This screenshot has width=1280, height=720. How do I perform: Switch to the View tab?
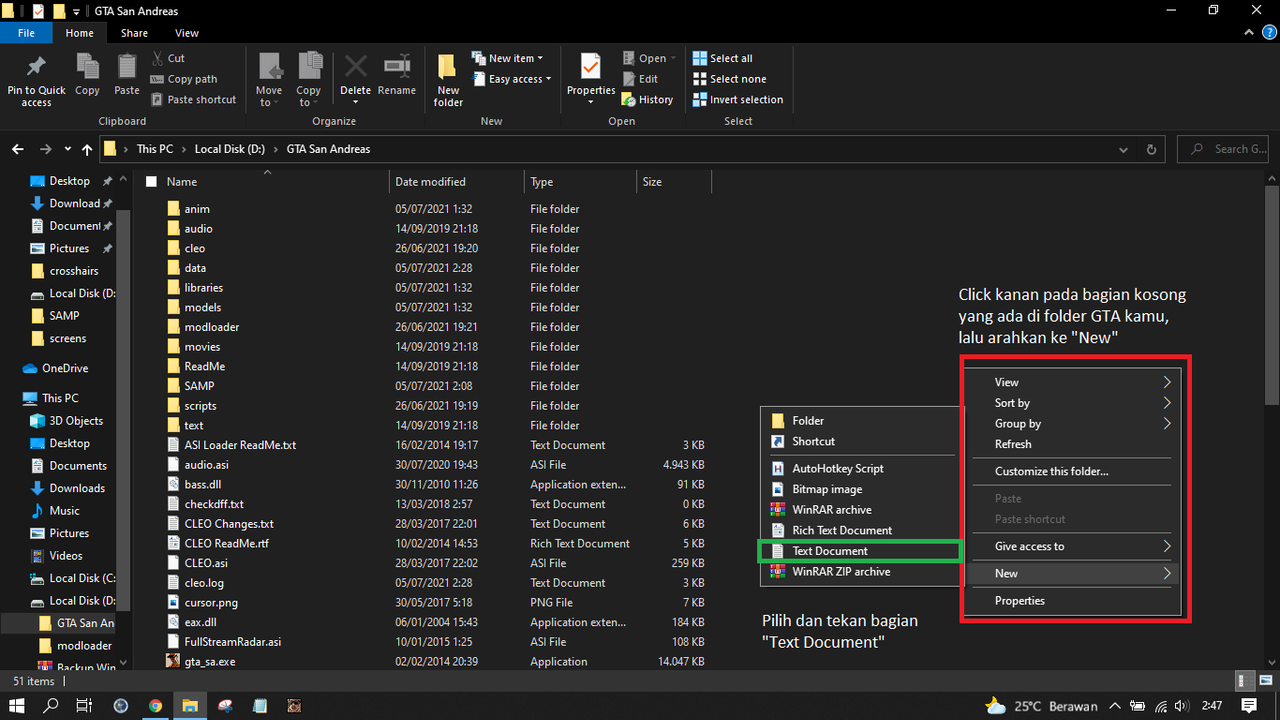(x=187, y=33)
